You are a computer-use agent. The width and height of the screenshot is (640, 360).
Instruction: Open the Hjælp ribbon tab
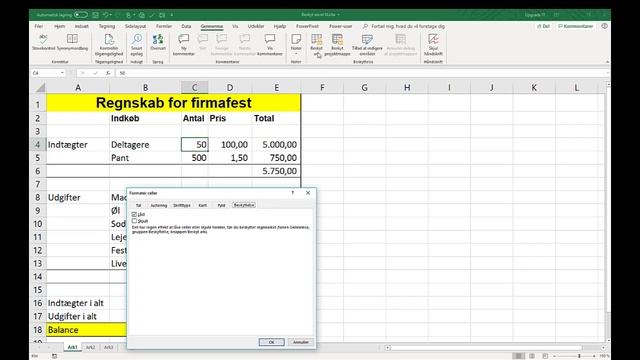coord(280,26)
